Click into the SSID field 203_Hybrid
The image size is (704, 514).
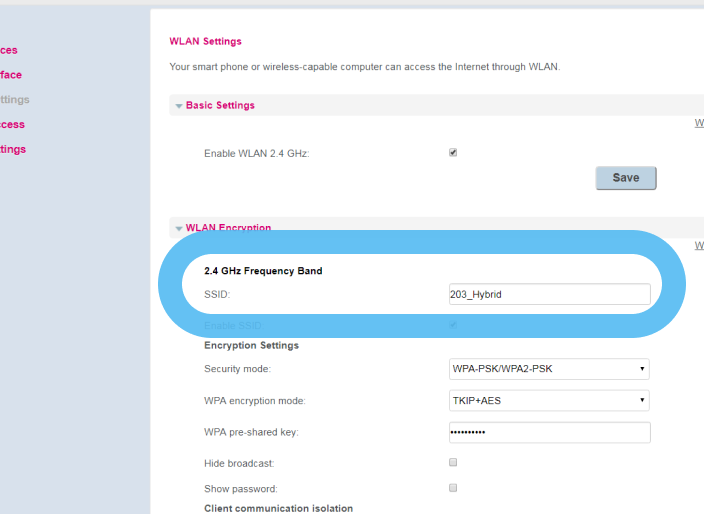click(x=549, y=294)
